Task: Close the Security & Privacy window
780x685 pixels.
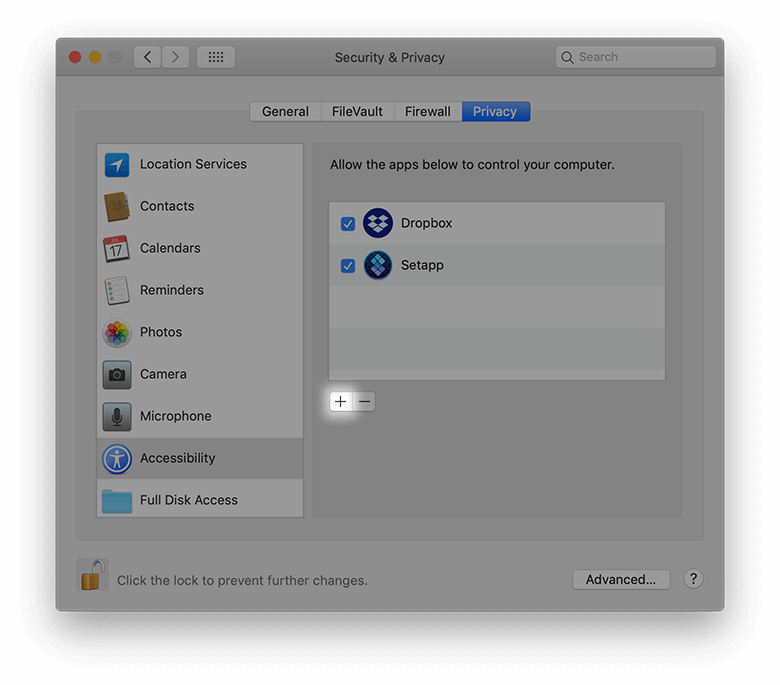Action: pyautogui.click(x=75, y=57)
